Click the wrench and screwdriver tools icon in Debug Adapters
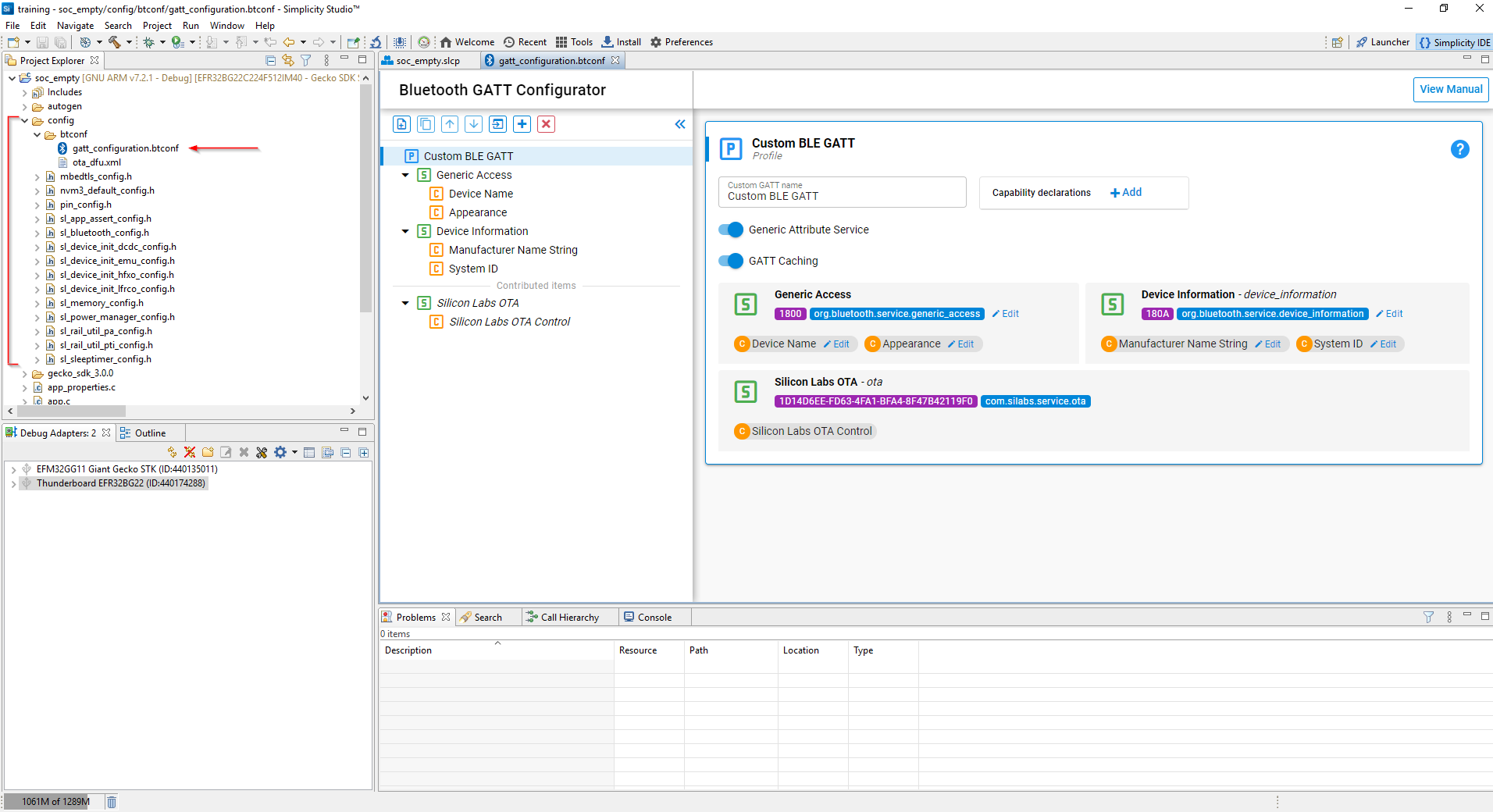This screenshot has height=812, width=1493. pos(262,452)
